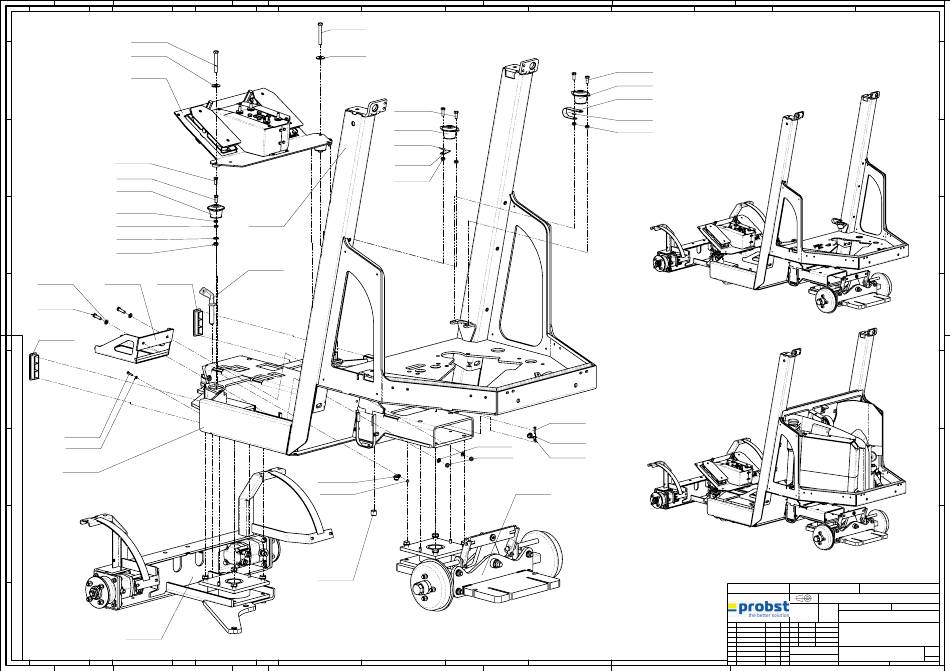This screenshot has width=950, height=671.
Task: Click the eyelet atop the left upright mast
Action: [x=373, y=107]
